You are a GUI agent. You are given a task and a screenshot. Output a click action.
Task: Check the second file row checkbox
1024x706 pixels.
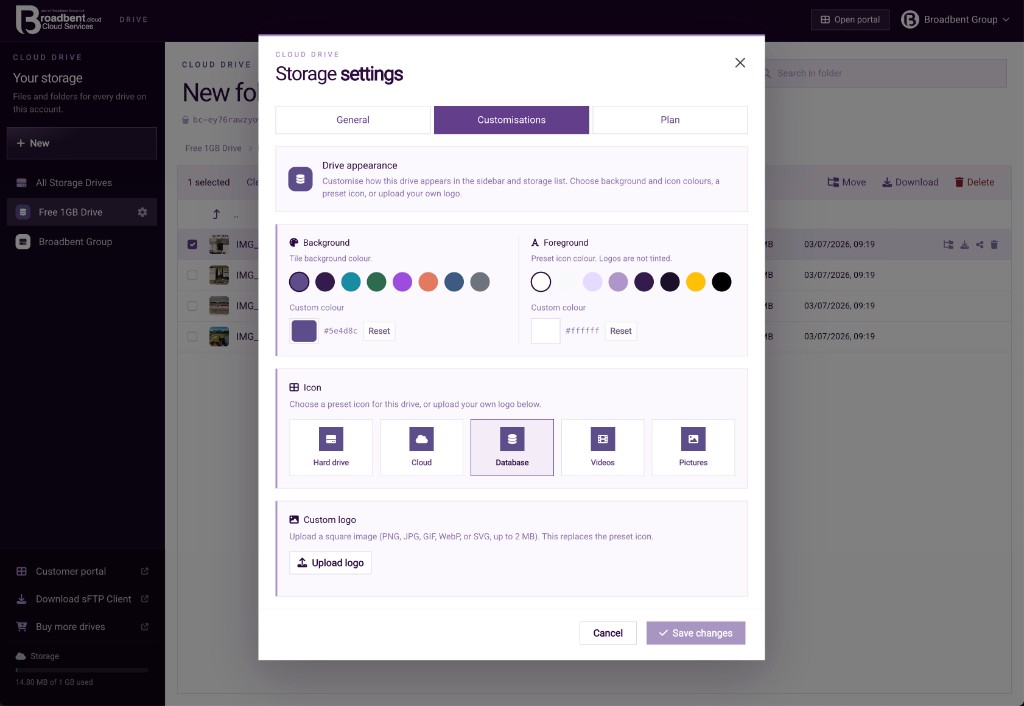pos(192,275)
